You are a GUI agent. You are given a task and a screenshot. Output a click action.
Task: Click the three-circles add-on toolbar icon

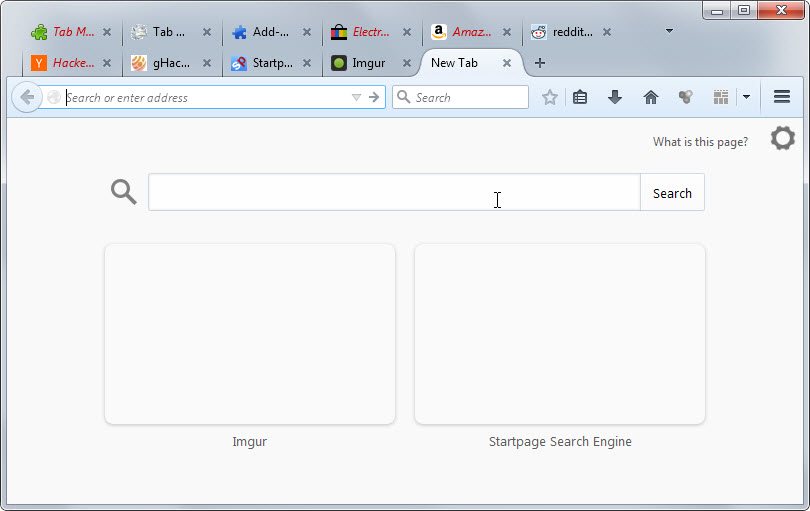686,97
